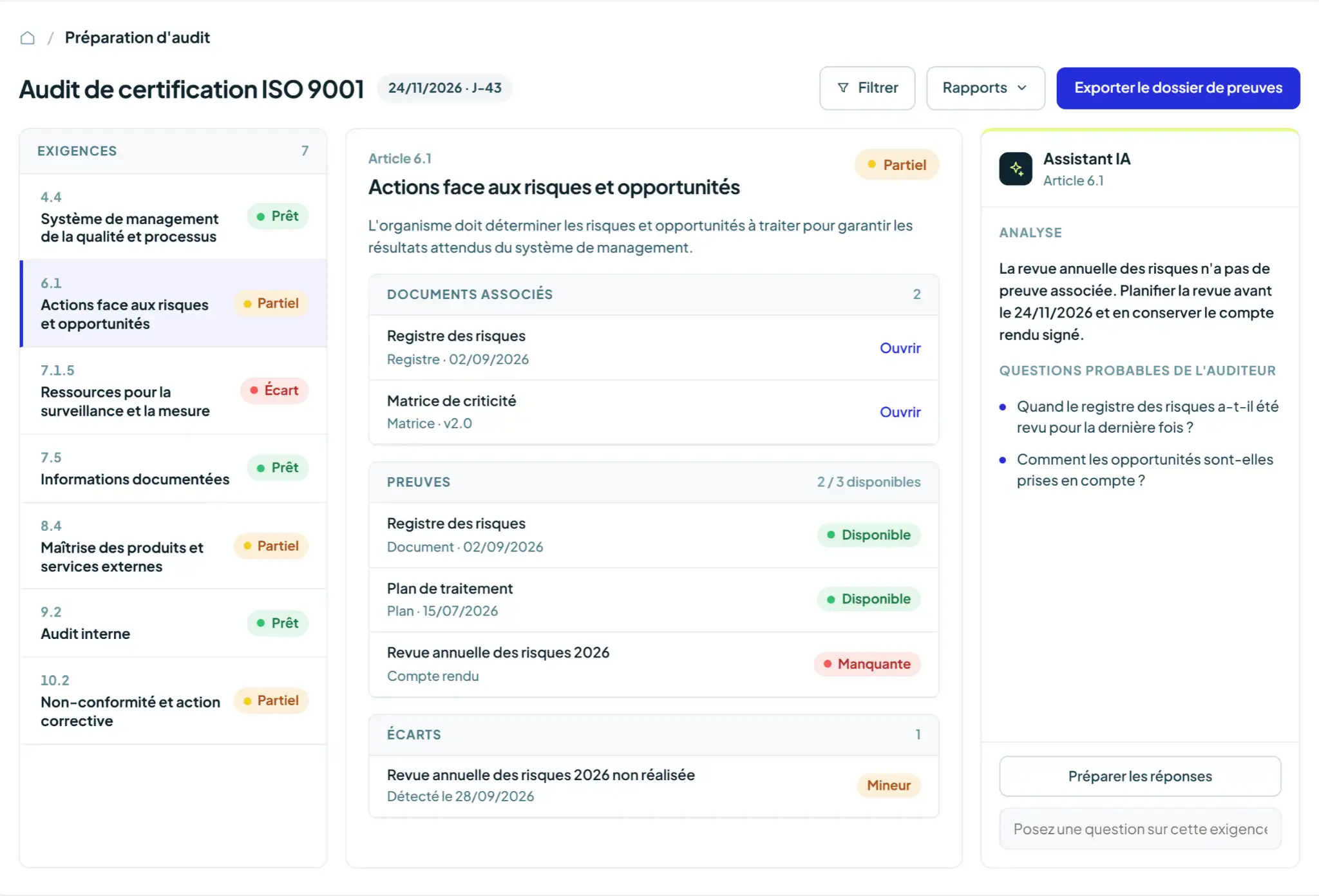Select requirement 7.1.5 Ressources pour la surveillance
Image resolution: width=1319 pixels, height=896 pixels.
(173, 391)
